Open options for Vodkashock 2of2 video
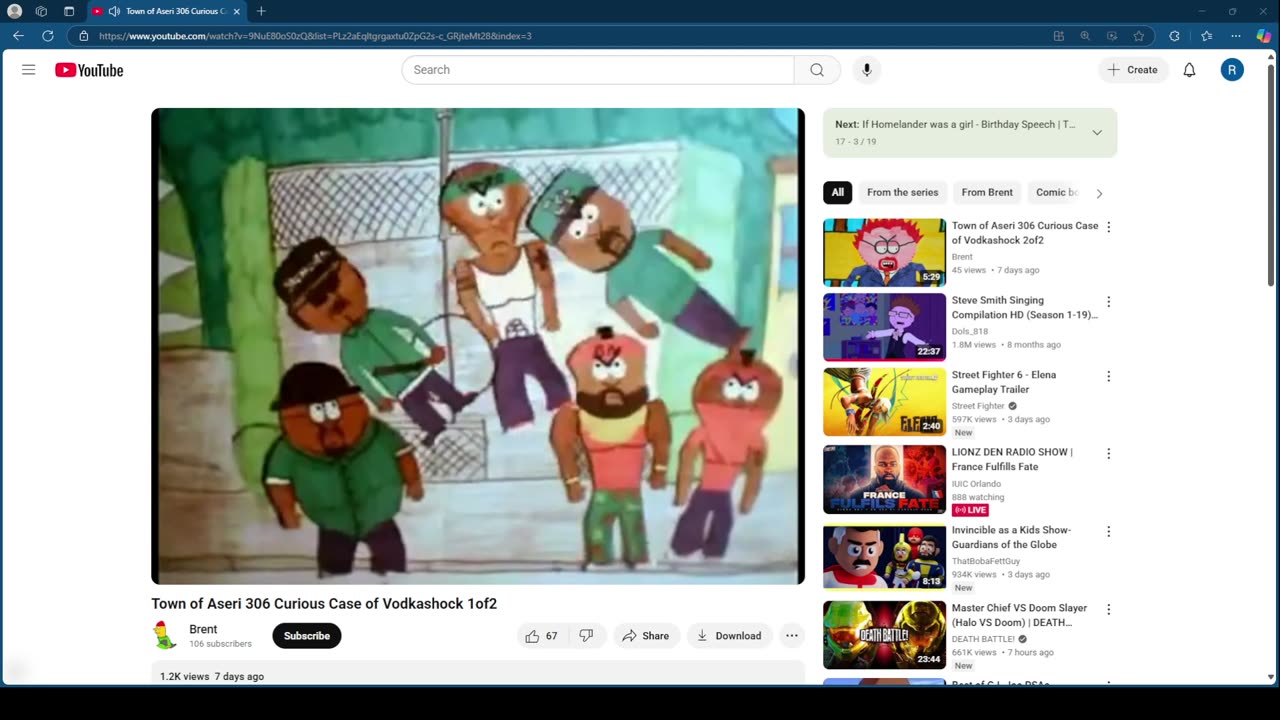Viewport: 1280px width, 720px height. click(x=1108, y=227)
